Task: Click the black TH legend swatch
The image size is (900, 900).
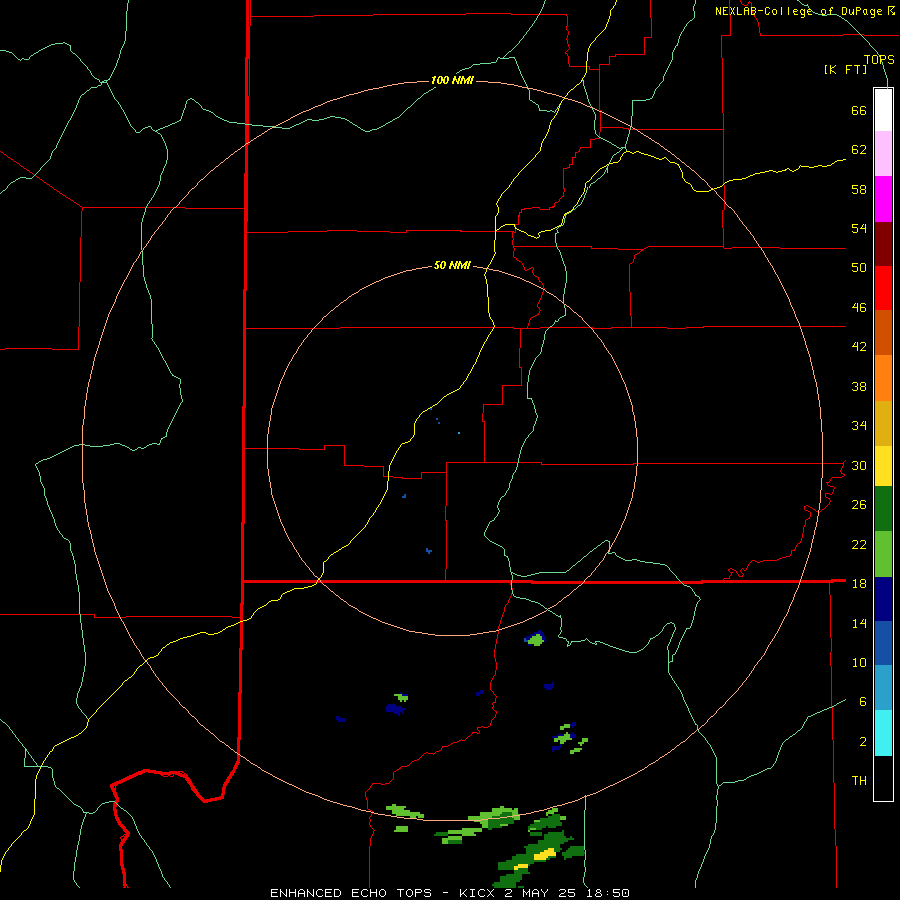Action: [x=883, y=778]
